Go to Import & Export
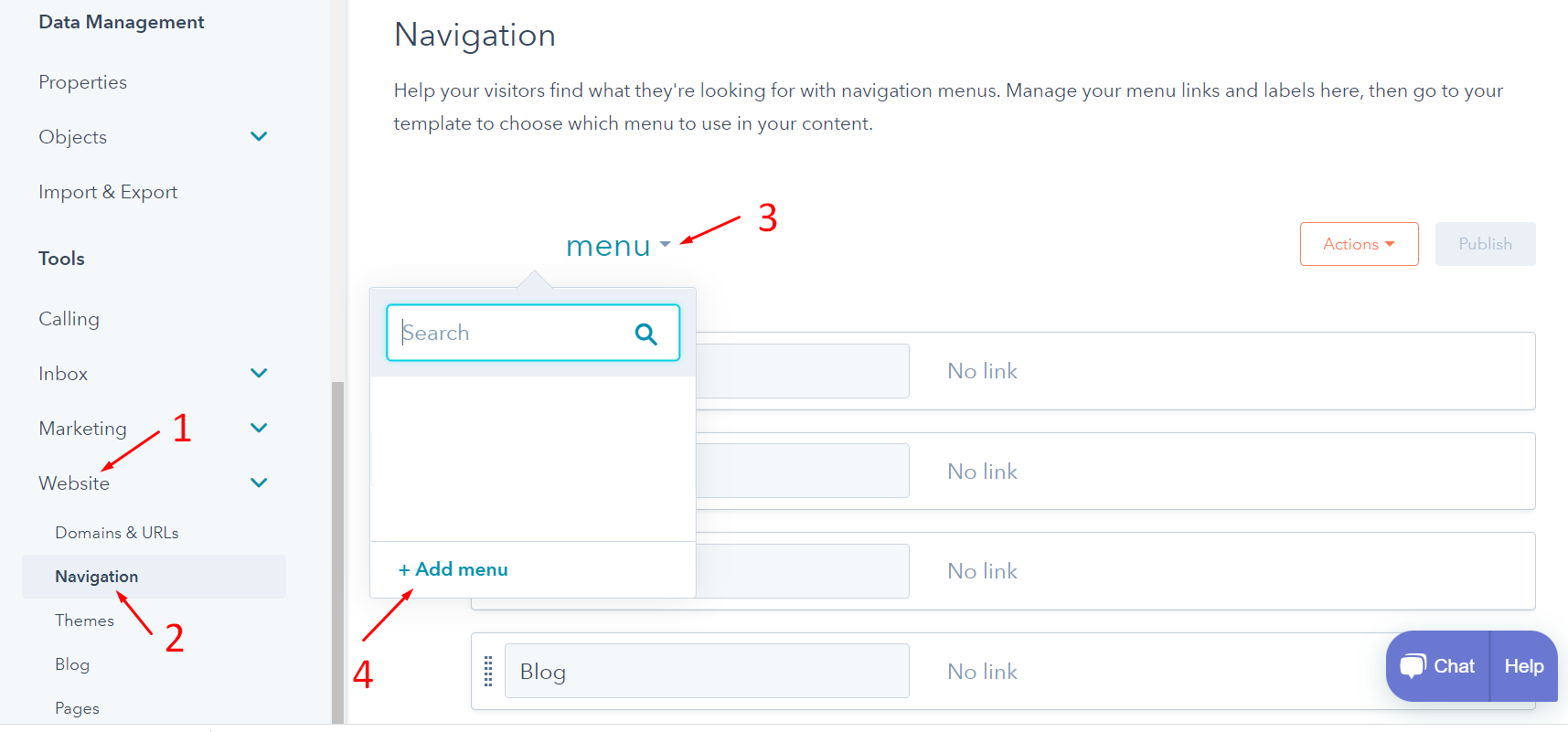This screenshot has height=732, width=1568. coord(108,192)
